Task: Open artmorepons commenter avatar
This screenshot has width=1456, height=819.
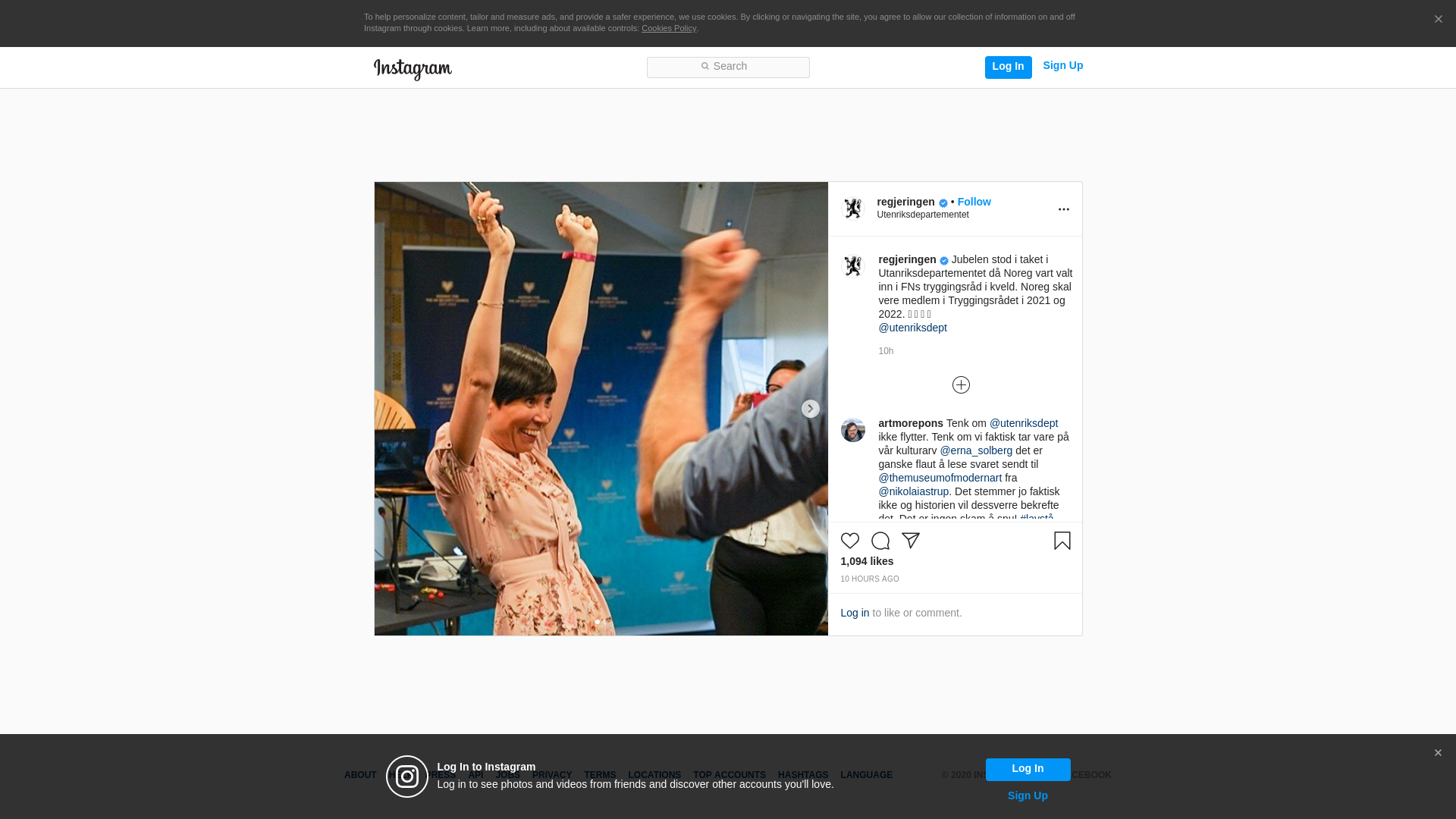Action: point(853,430)
